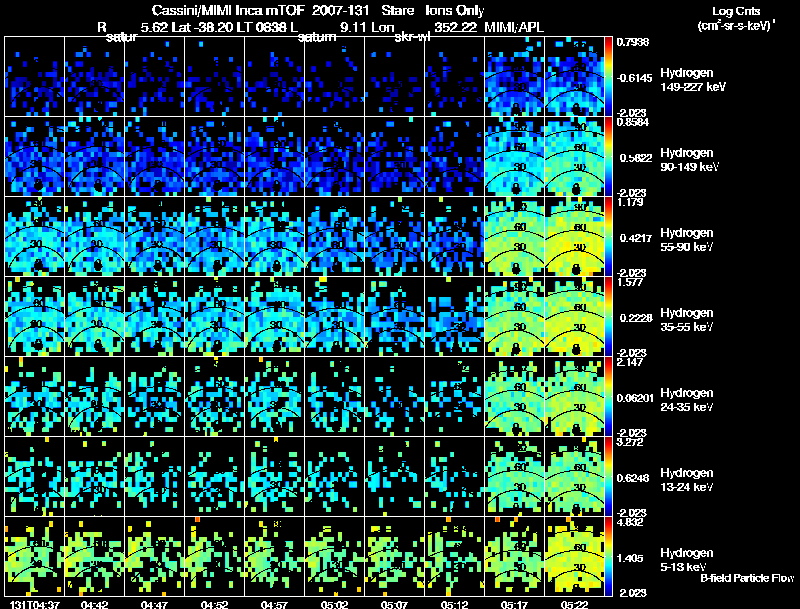Select the 5-13 keV panel at 04:47

coord(154,556)
